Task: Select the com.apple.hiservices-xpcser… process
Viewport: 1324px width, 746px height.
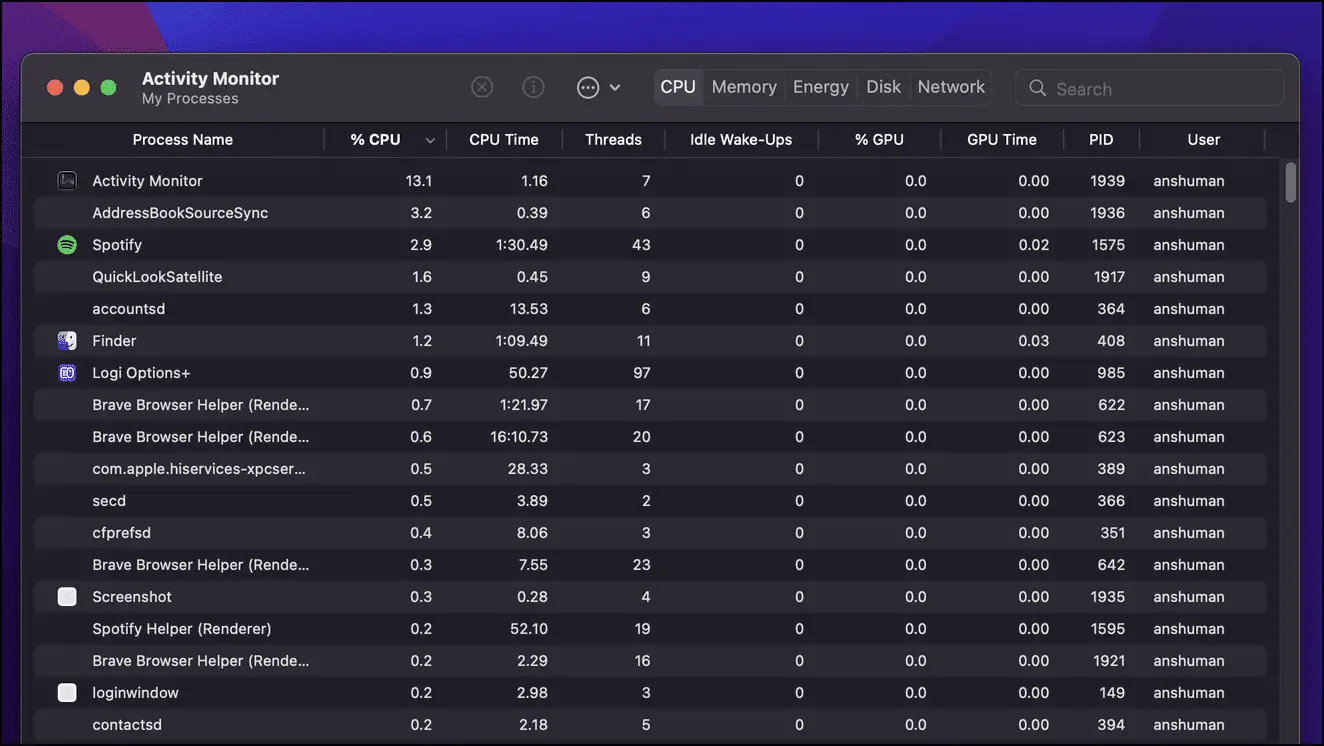Action: pyautogui.click(x=650, y=469)
